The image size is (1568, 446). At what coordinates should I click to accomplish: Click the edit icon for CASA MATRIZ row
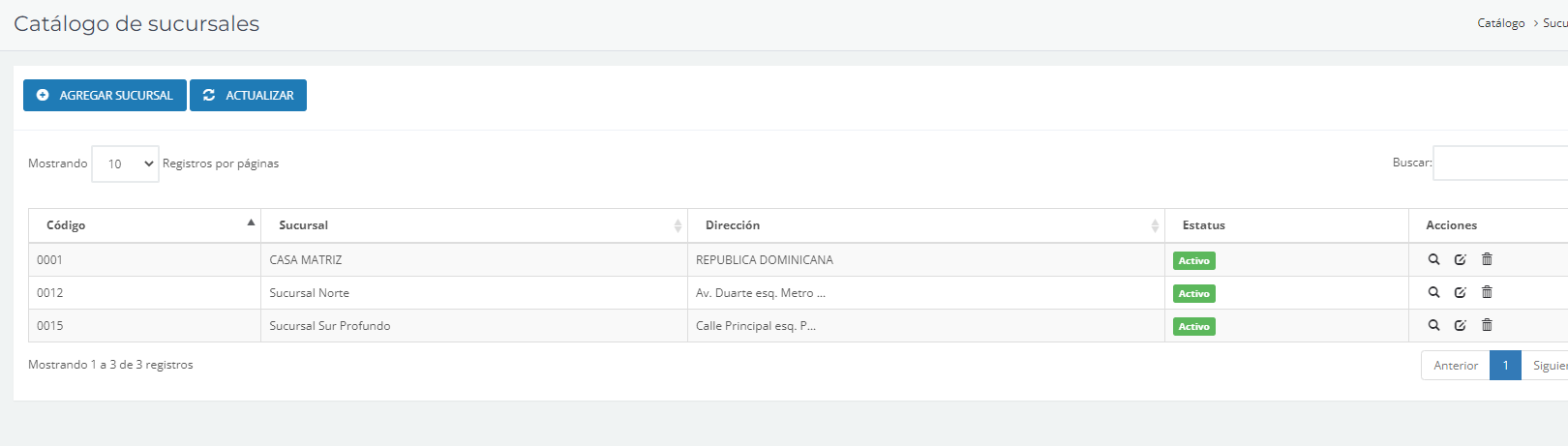1461,259
